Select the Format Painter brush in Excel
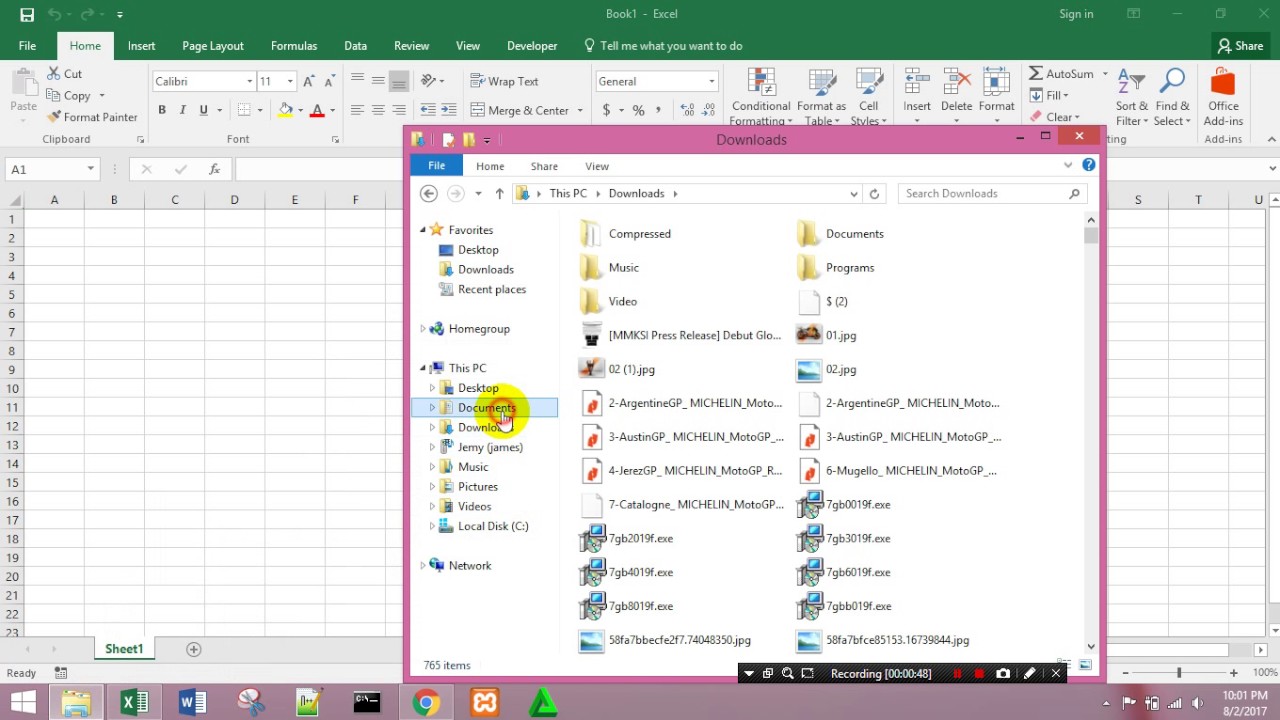 click(53, 117)
